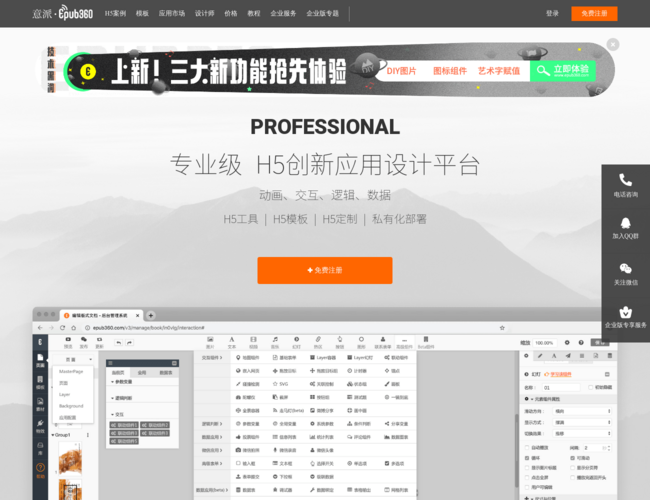The height and width of the screenshot is (500, 650).
Task: Close the promotional banner
Action: [613, 44]
